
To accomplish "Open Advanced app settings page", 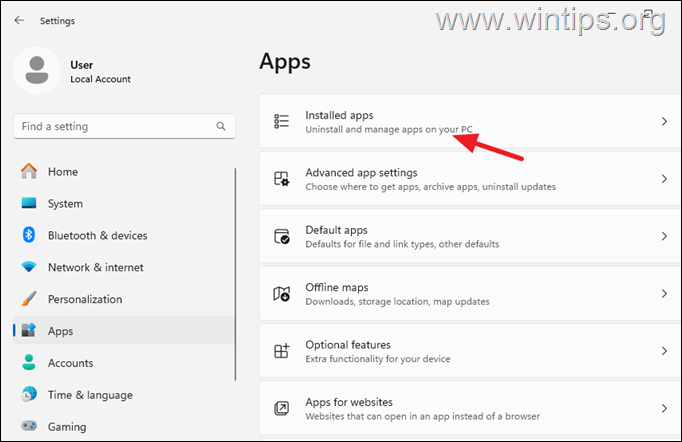I will pyautogui.click(x=470, y=179).
